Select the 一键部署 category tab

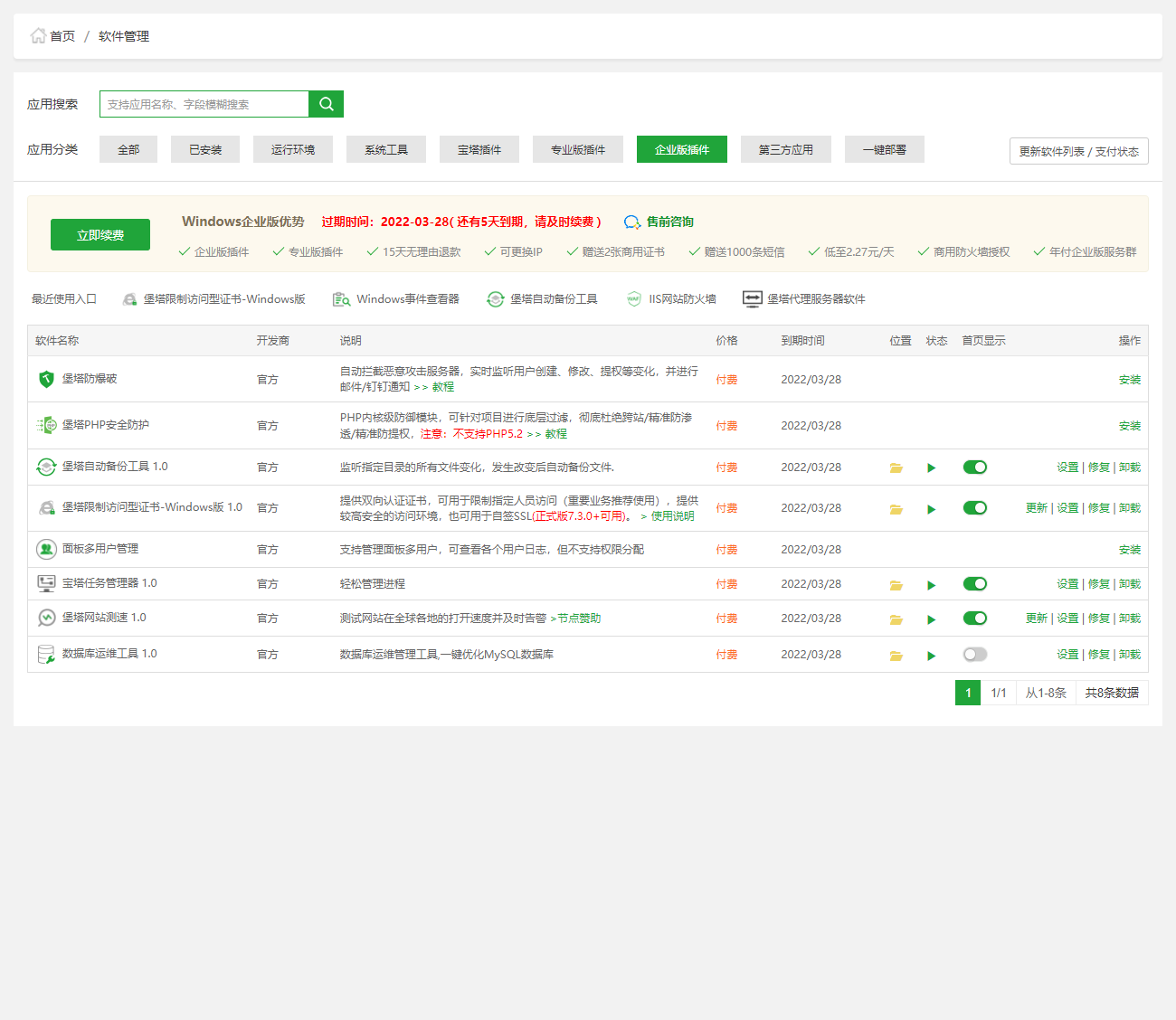point(885,149)
